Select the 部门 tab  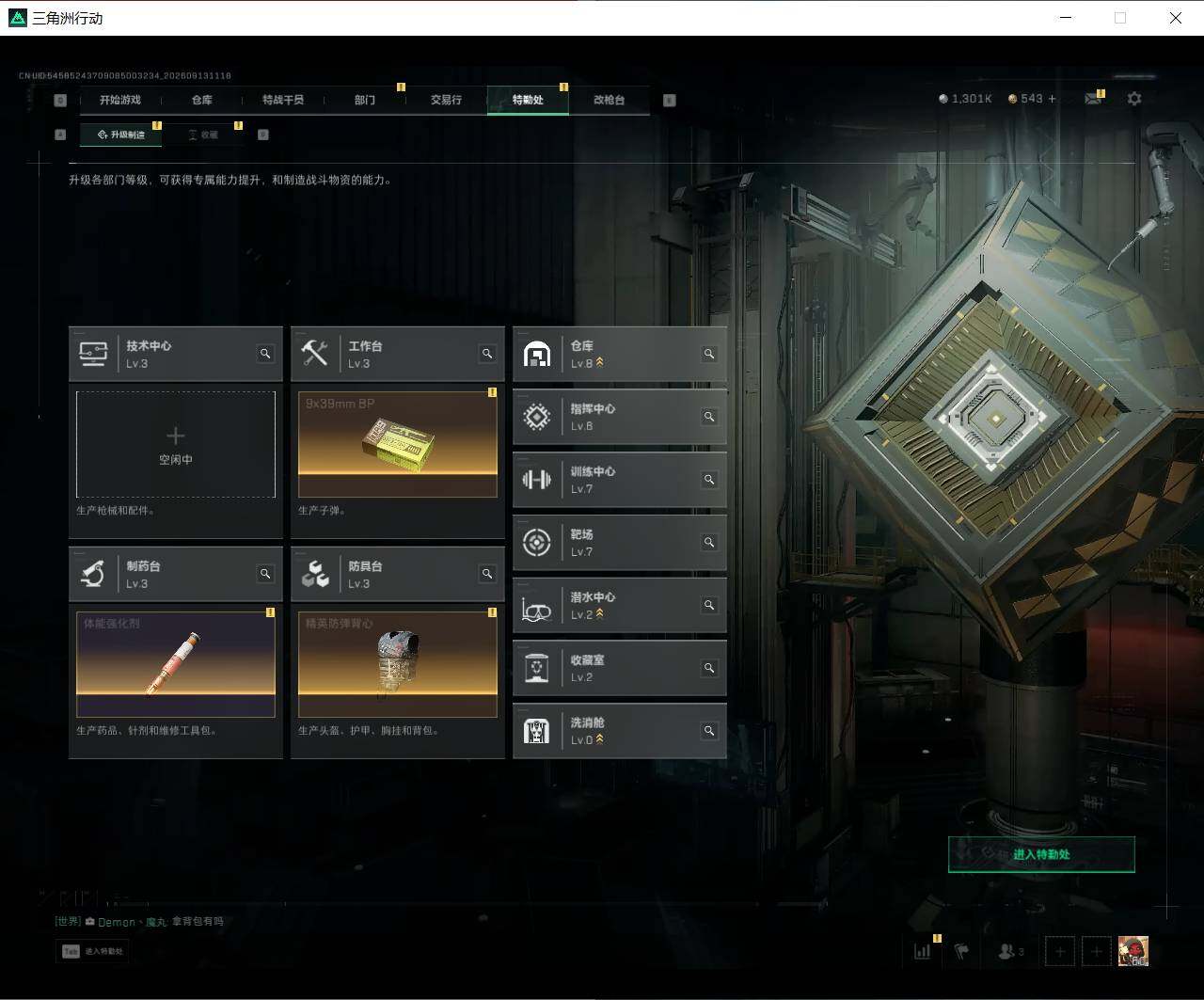[x=365, y=100]
